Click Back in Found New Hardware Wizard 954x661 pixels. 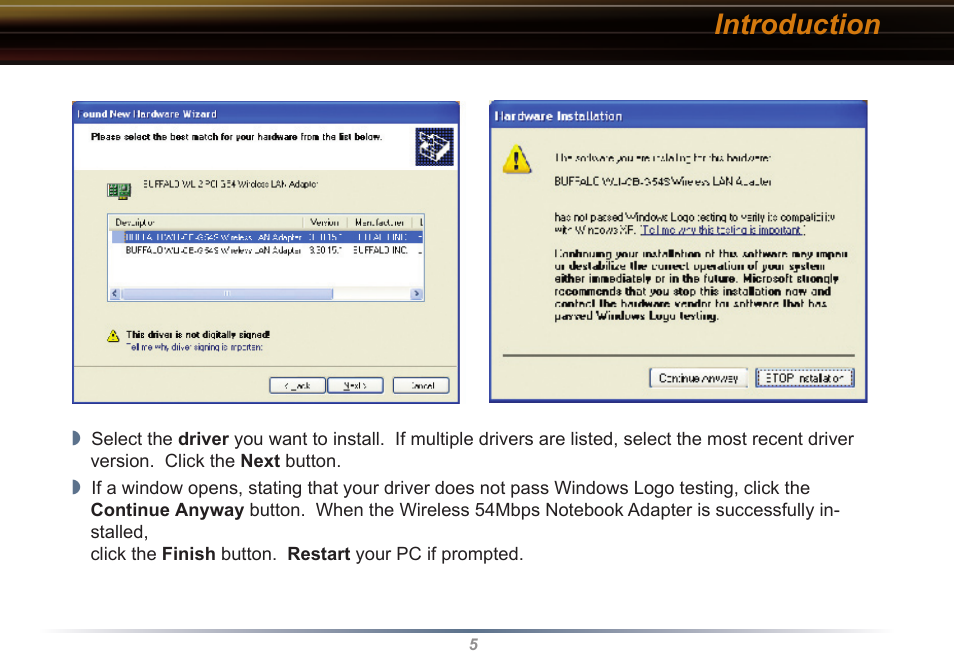pyautogui.click(x=298, y=386)
